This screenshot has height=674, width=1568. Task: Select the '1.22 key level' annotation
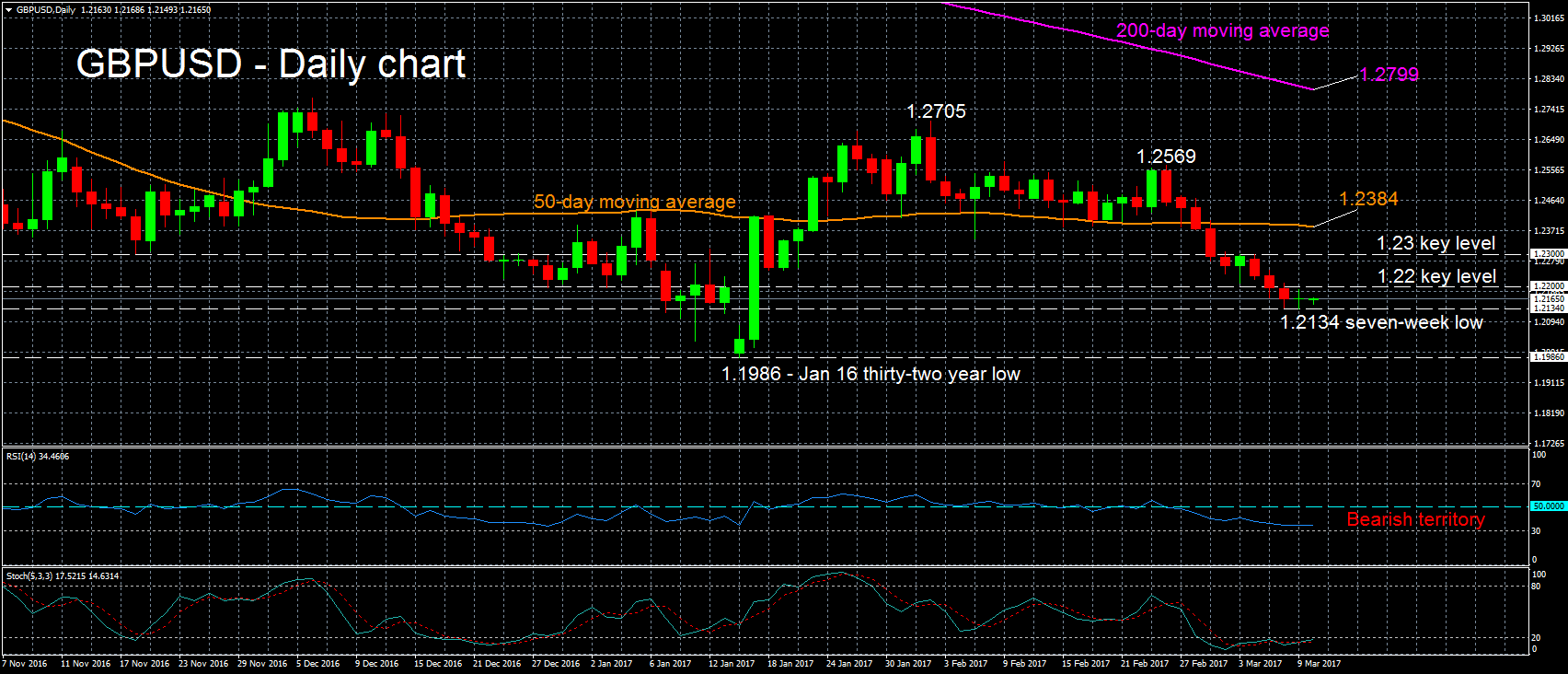pos(1435,276)
